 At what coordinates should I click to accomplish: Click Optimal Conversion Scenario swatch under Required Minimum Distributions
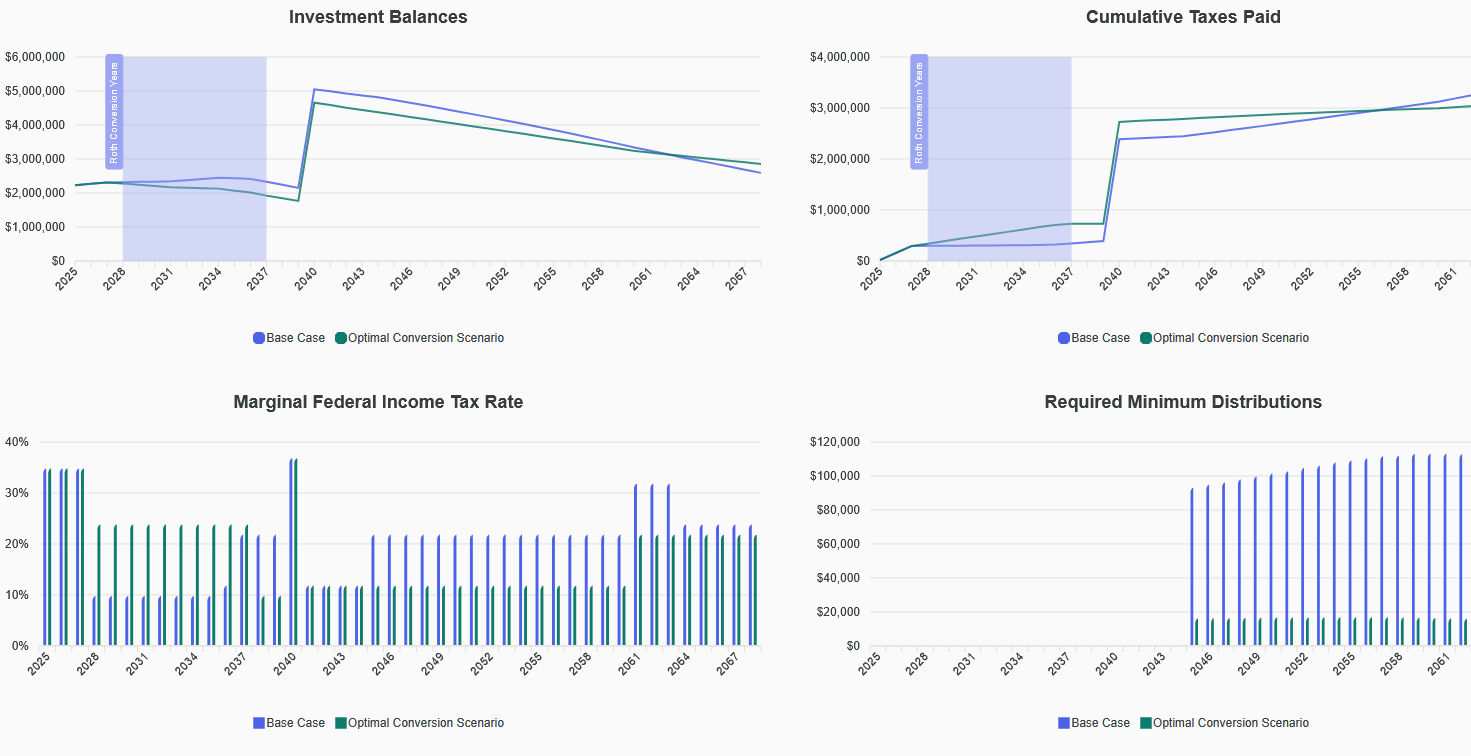[x=1146, y=723]
